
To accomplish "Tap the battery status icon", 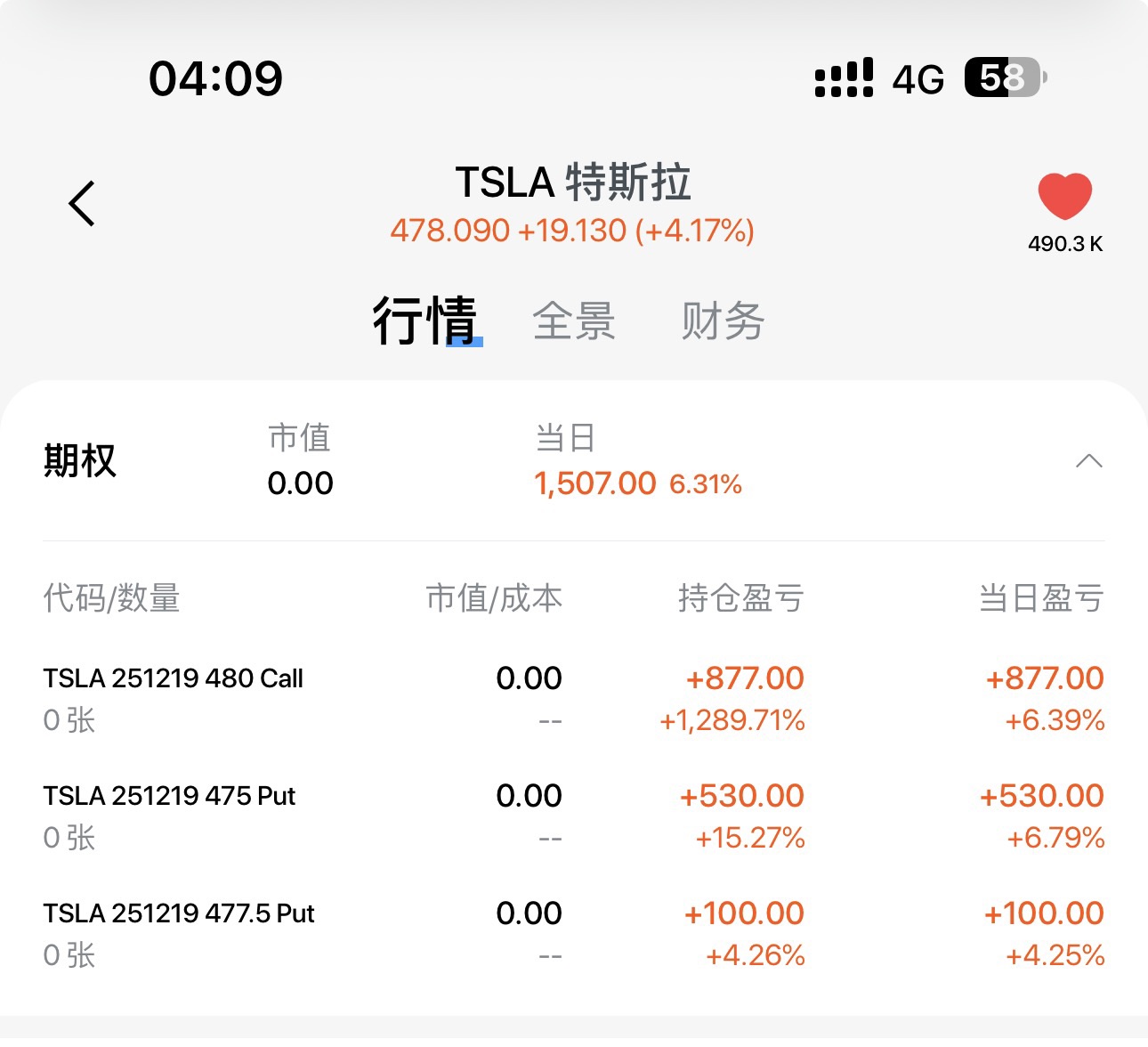I will pos(1006,78).
